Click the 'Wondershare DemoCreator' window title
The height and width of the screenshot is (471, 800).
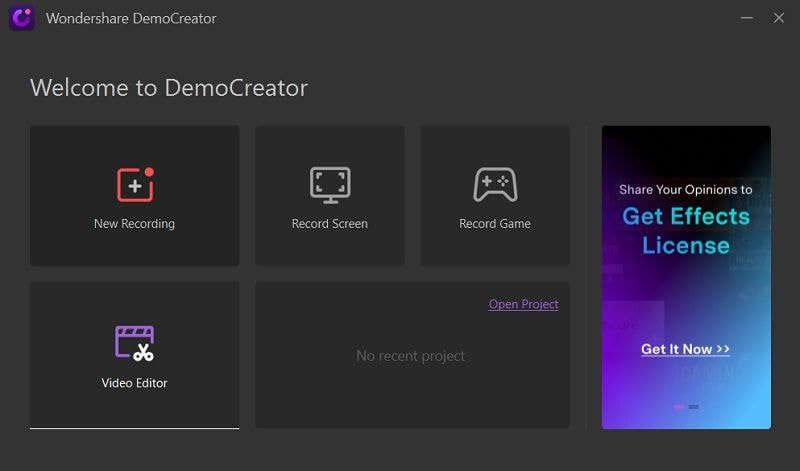pos(131,18)
